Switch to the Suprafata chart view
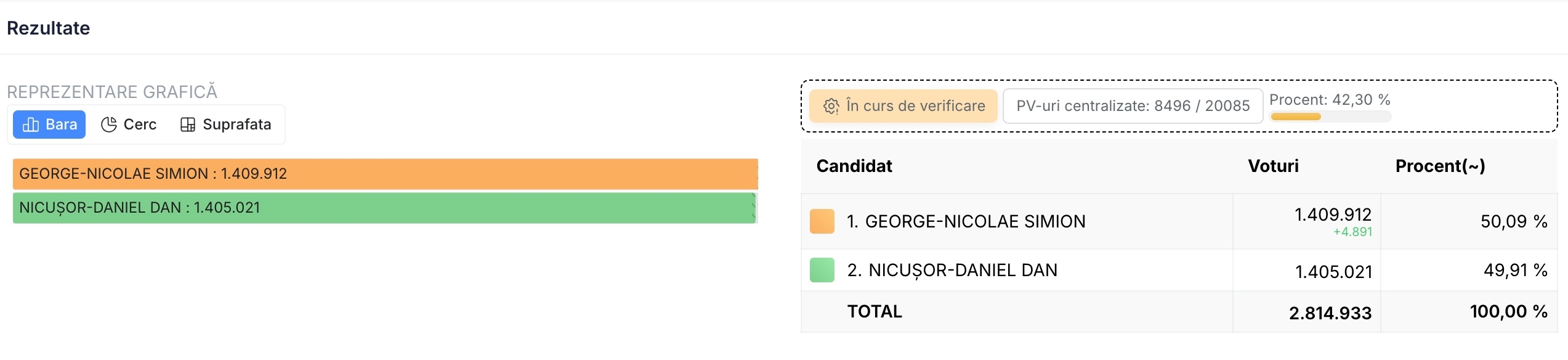This screenshot has width=1568, height=360. pyautogui.click(x=226, y=125)
